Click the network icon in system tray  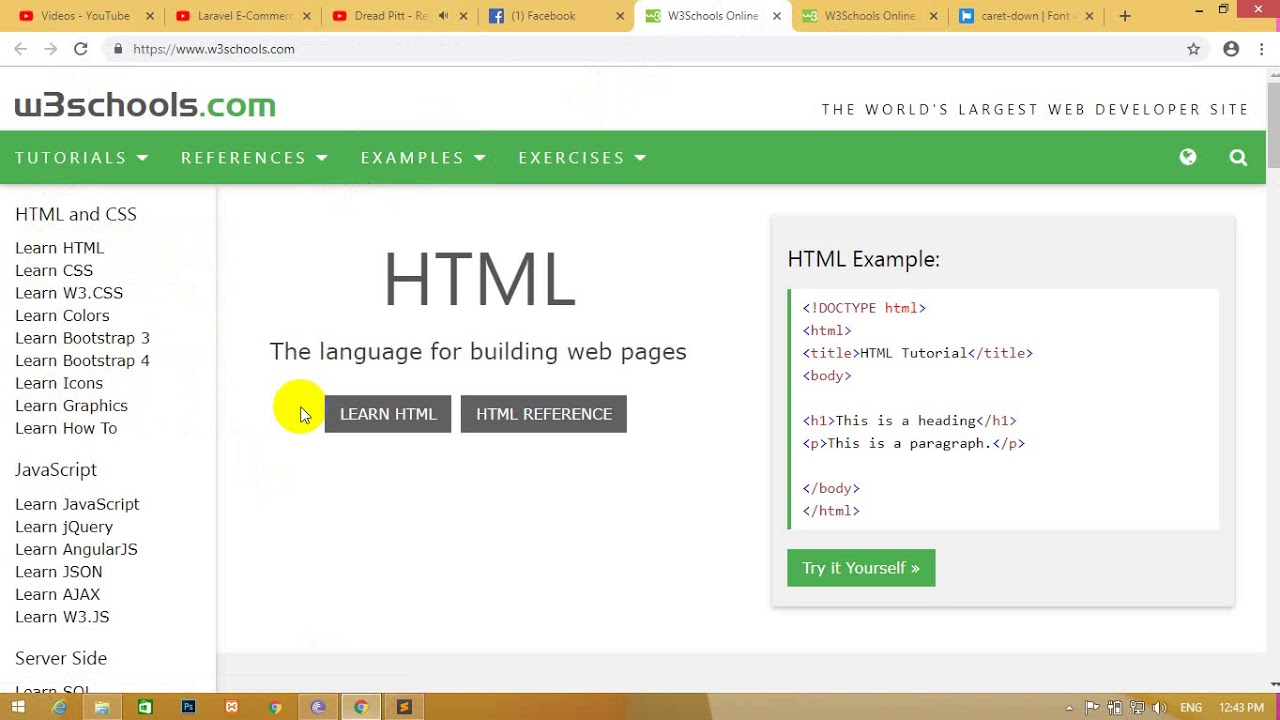tap(1138, 708)
